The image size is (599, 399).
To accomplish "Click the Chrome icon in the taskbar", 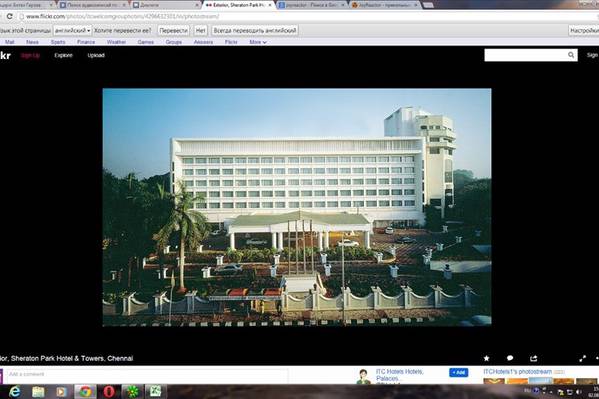I will (85, 391).
